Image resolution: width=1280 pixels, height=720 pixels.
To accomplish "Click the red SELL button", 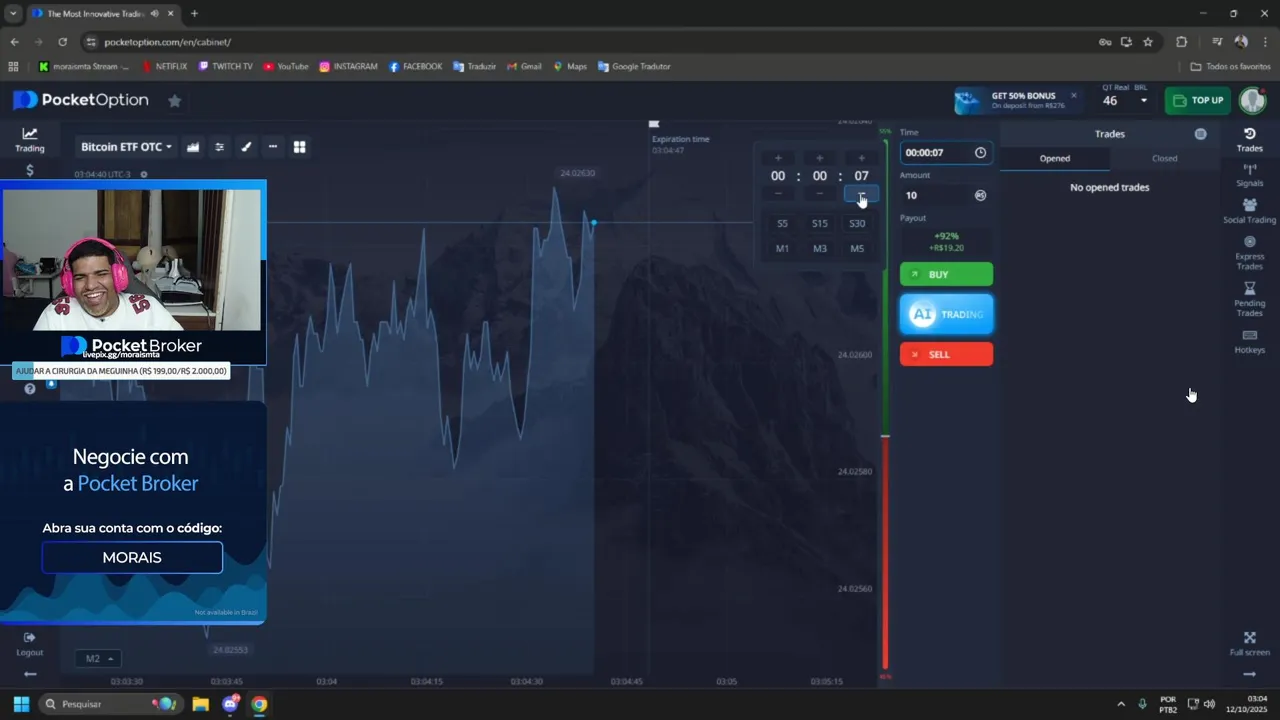I will click(x=946, y=354).
